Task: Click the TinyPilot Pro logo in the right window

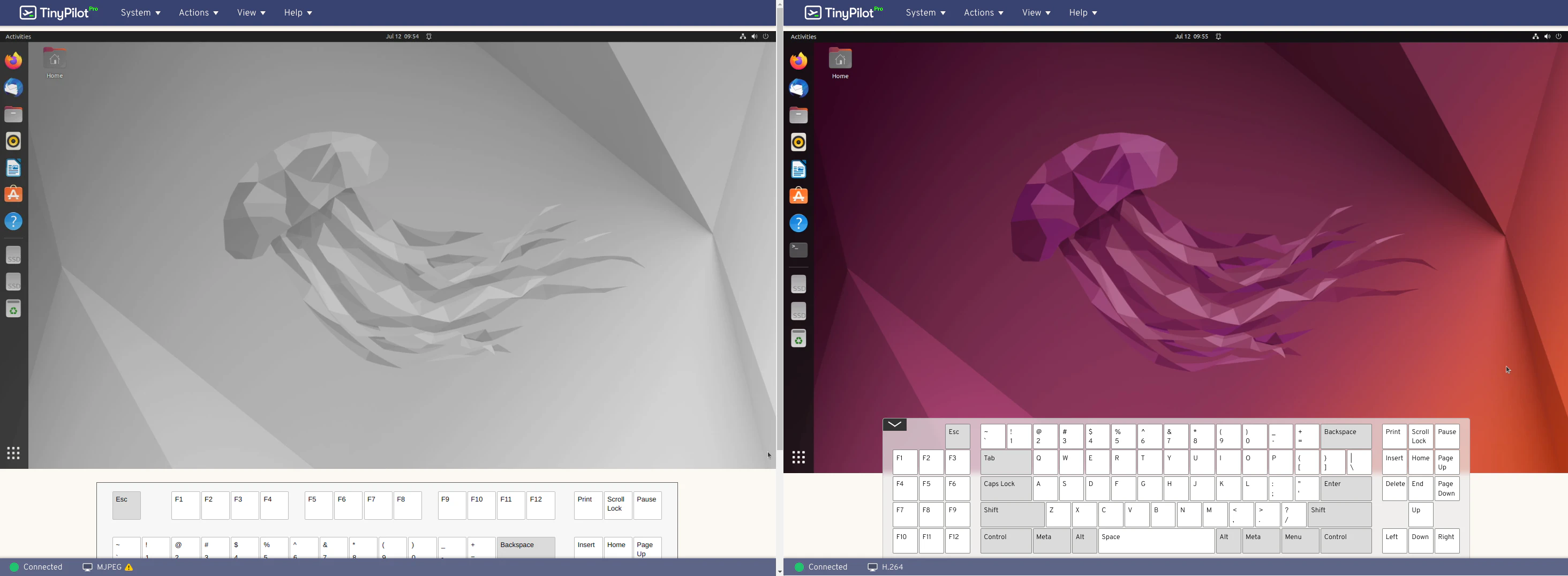Action: tap(843, 12)
